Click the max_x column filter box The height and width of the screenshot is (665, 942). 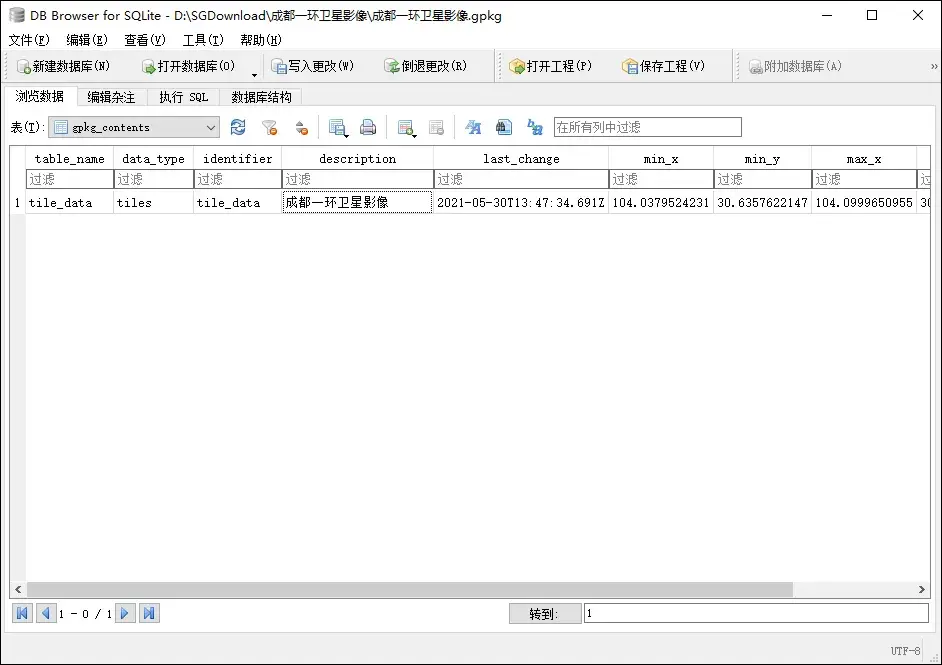tap(864, 179)
